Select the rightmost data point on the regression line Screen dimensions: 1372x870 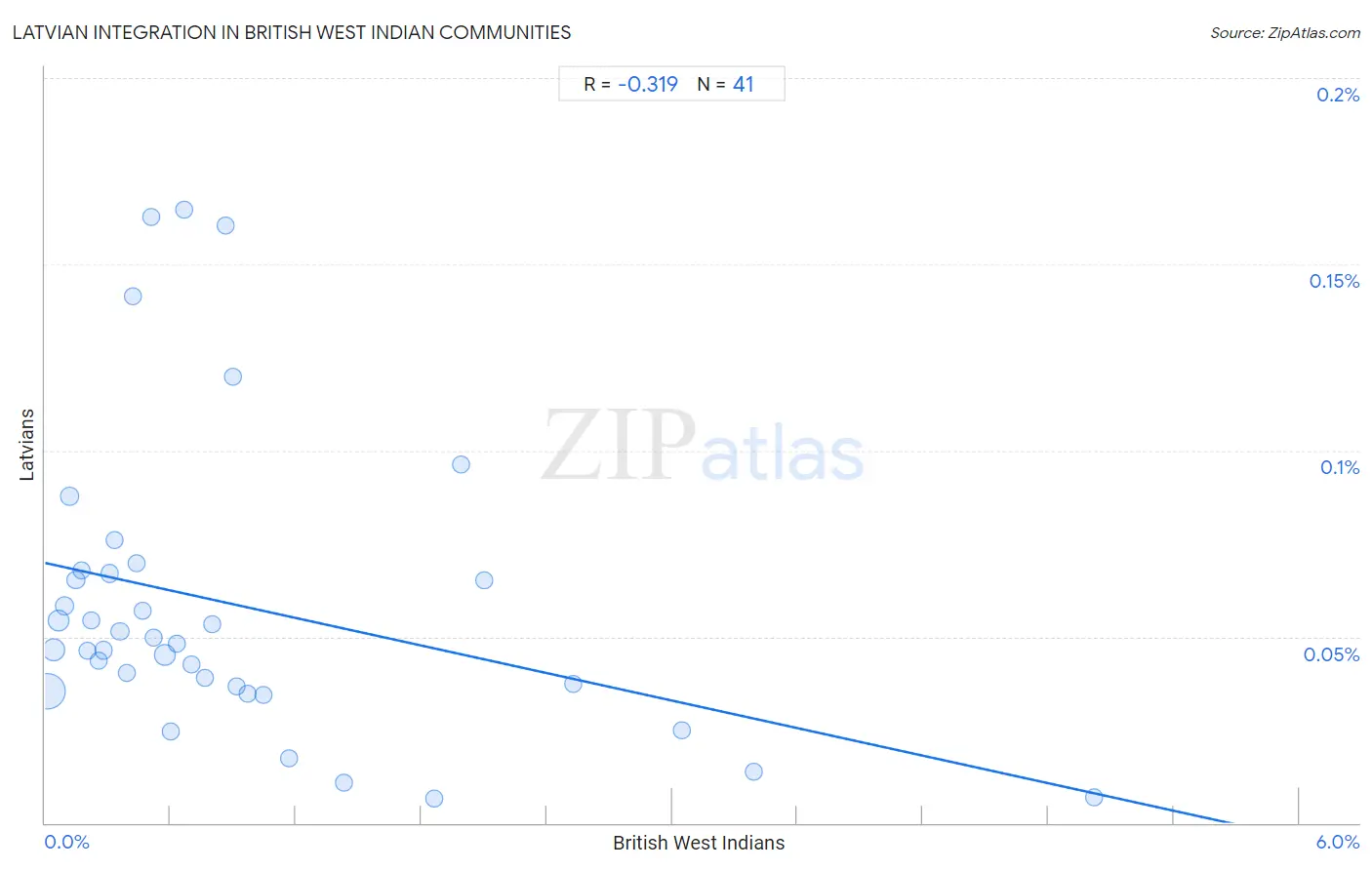tap(1094, 797)
